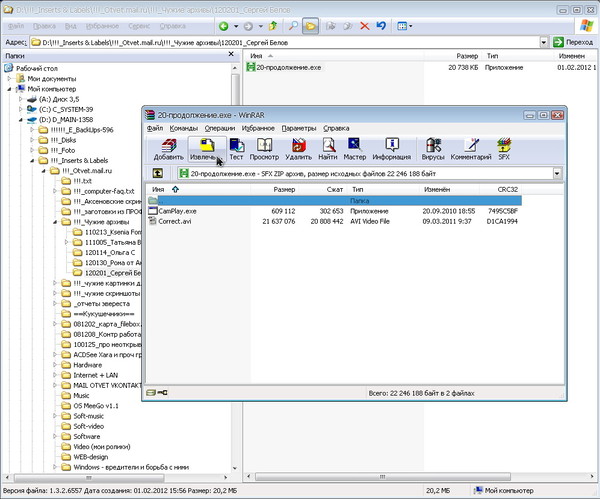
Task: Open WinRAR Избранное menu
Action: point(258,128)
